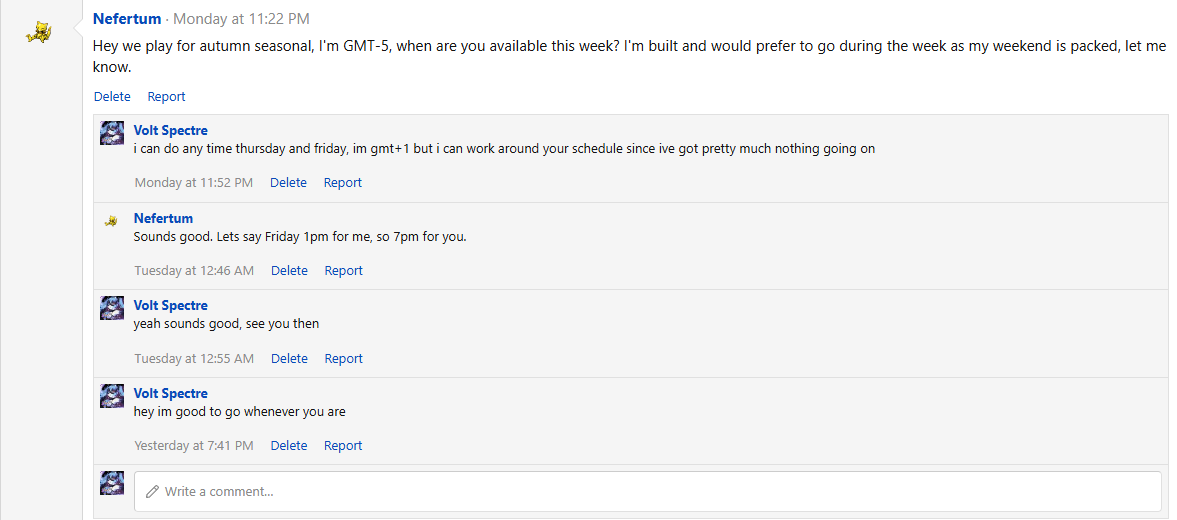Image resolution: width=1177 pixels, height=520 pixels.
Task: Report the Monday 11:52 PM comment
Action: click(342, 182)
